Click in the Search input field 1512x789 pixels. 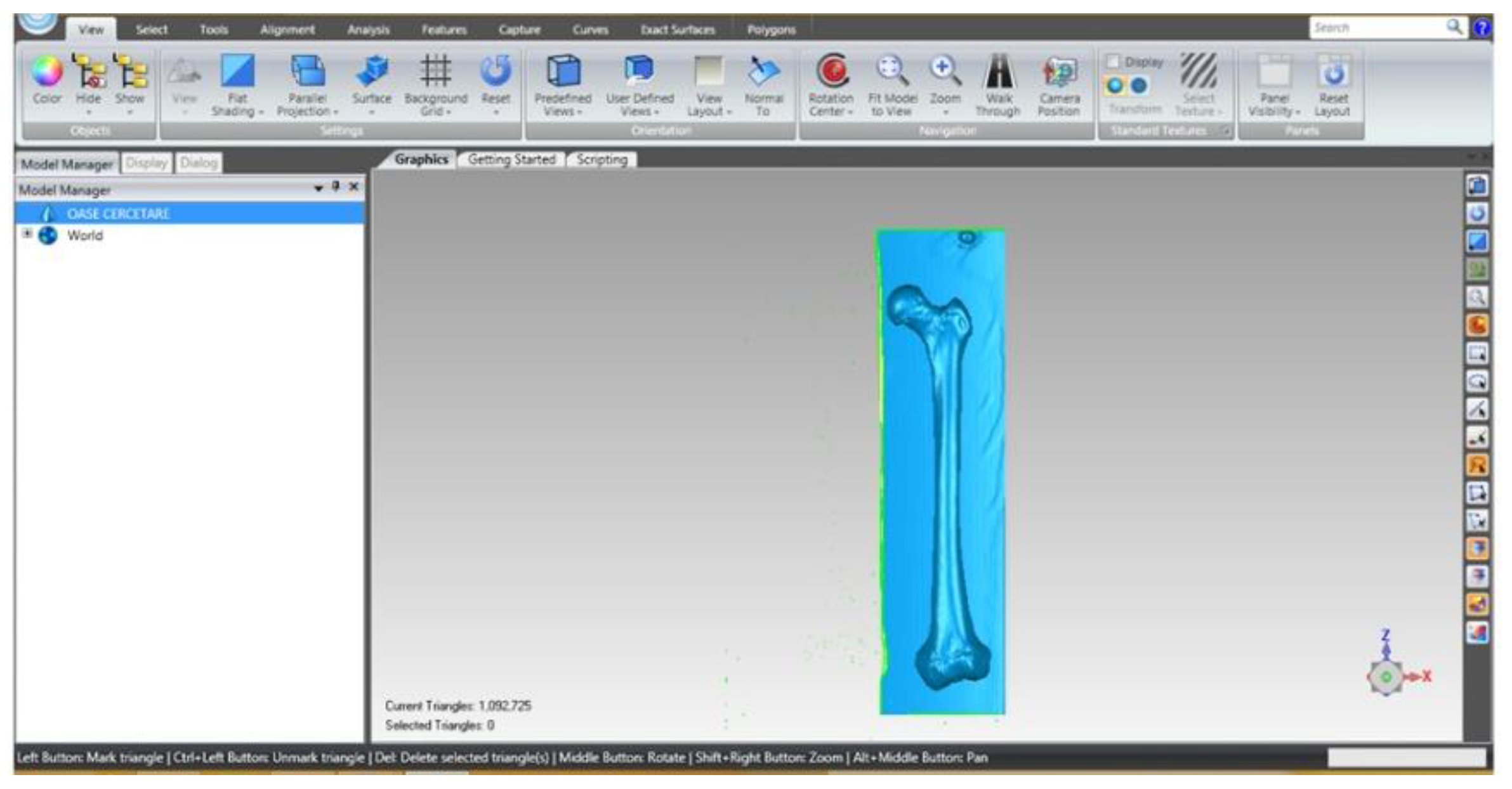1377,28
